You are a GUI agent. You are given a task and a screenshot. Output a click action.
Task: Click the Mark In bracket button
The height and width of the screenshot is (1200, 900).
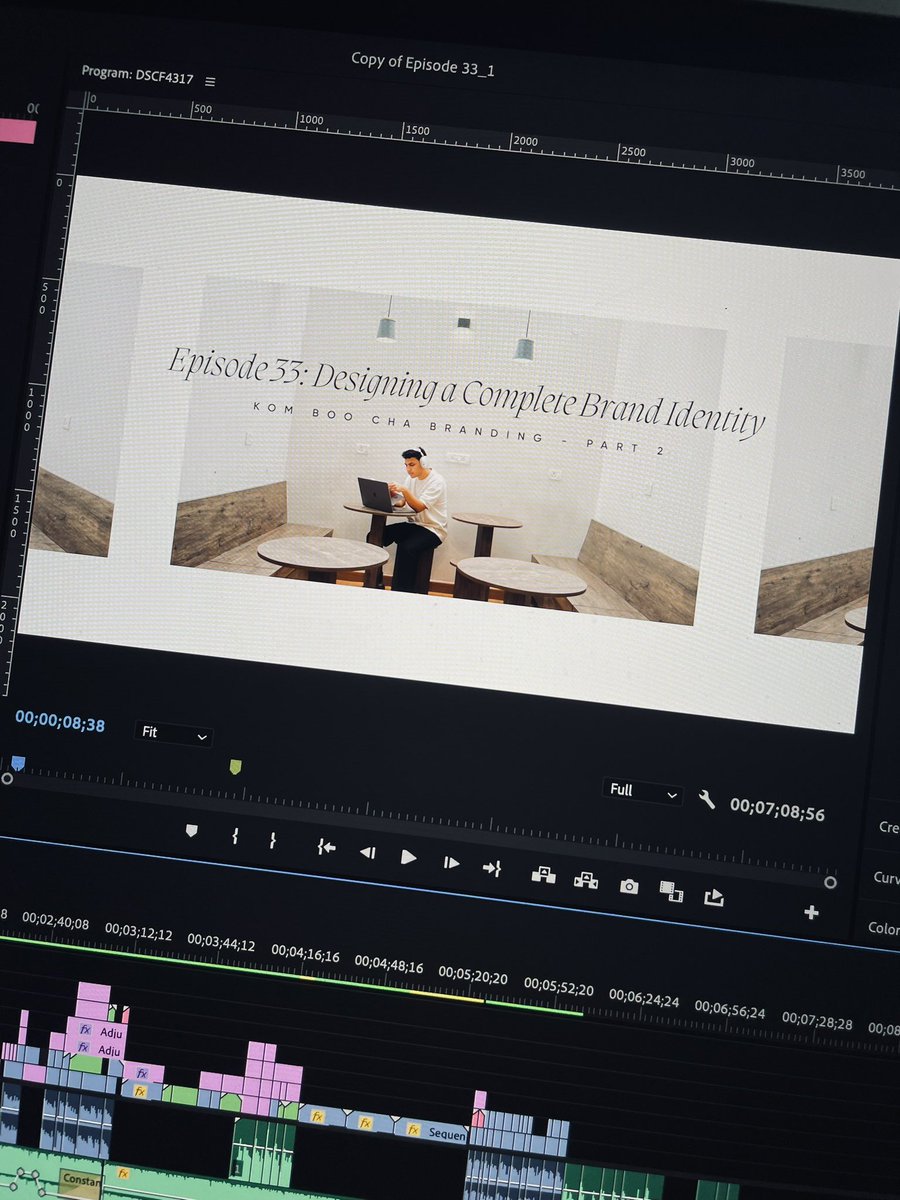click(235, 836)
